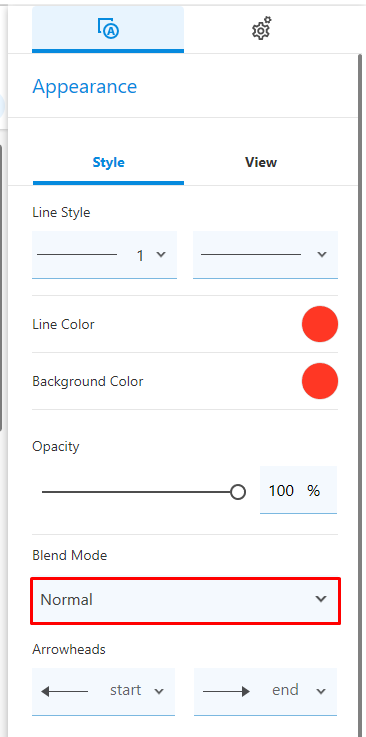
Task: Open the end arrowhead dropdown
Action: [265, 691]
